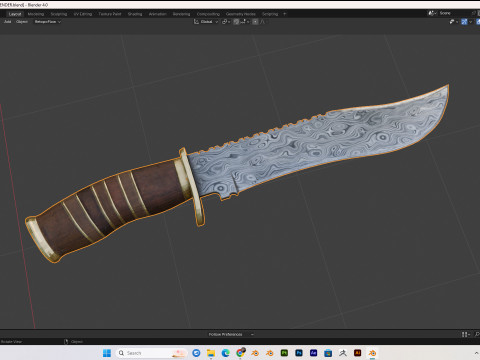
Task: Open Illustrator from the taskbar
Action: coord(357,353)
